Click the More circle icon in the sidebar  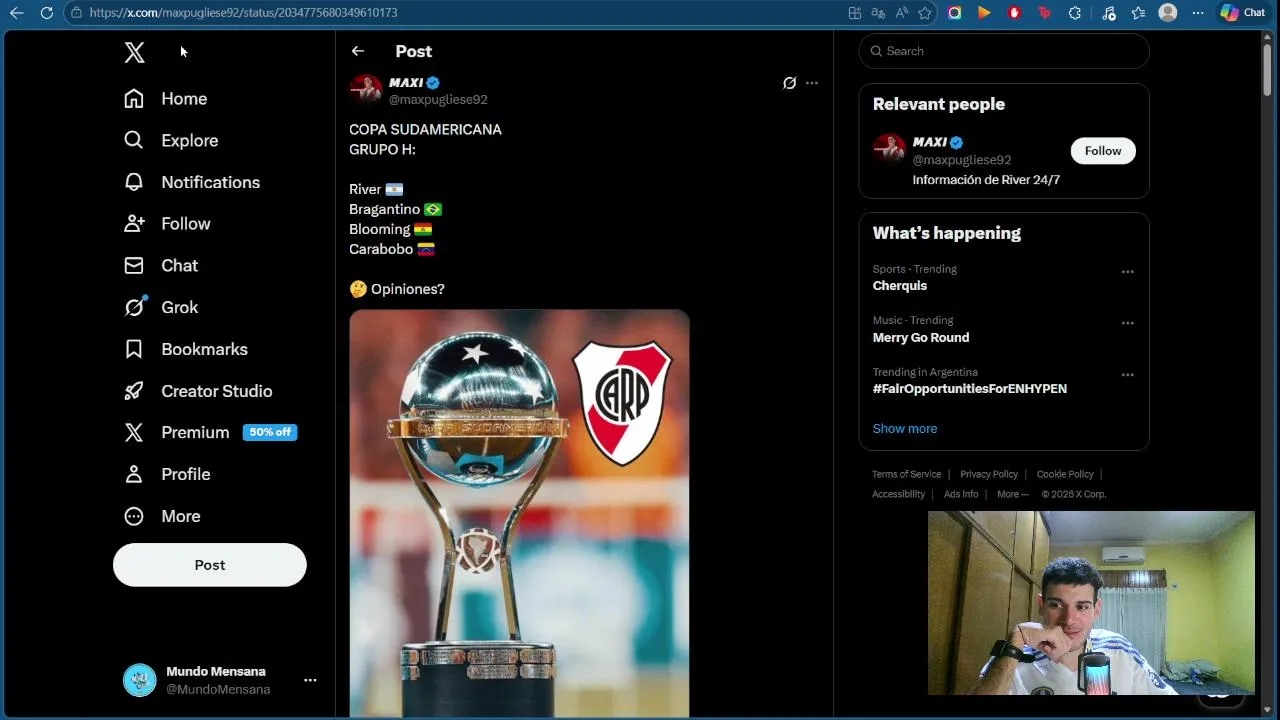click(x=134, y=516)
